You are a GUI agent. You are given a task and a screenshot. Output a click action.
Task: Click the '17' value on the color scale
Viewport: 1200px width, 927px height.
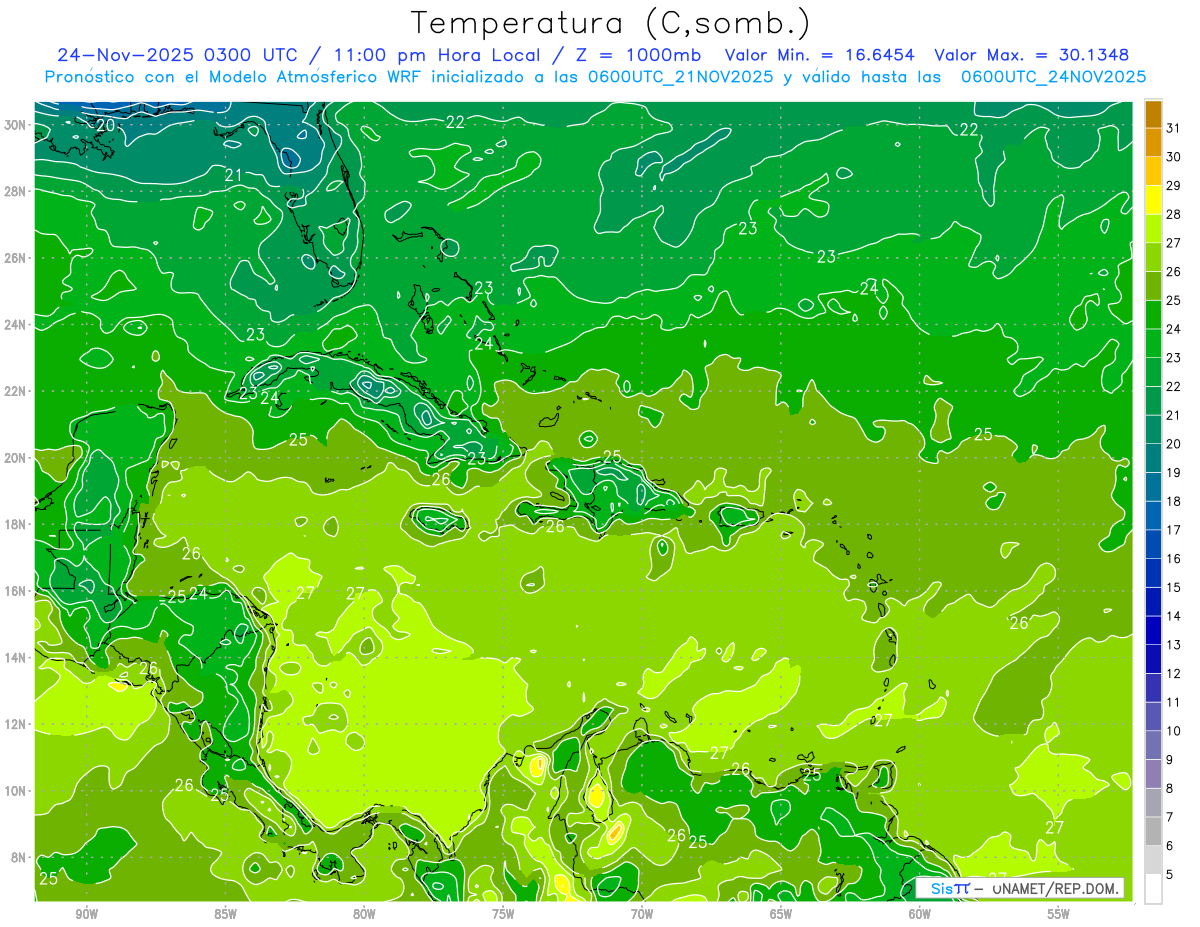1173,530
